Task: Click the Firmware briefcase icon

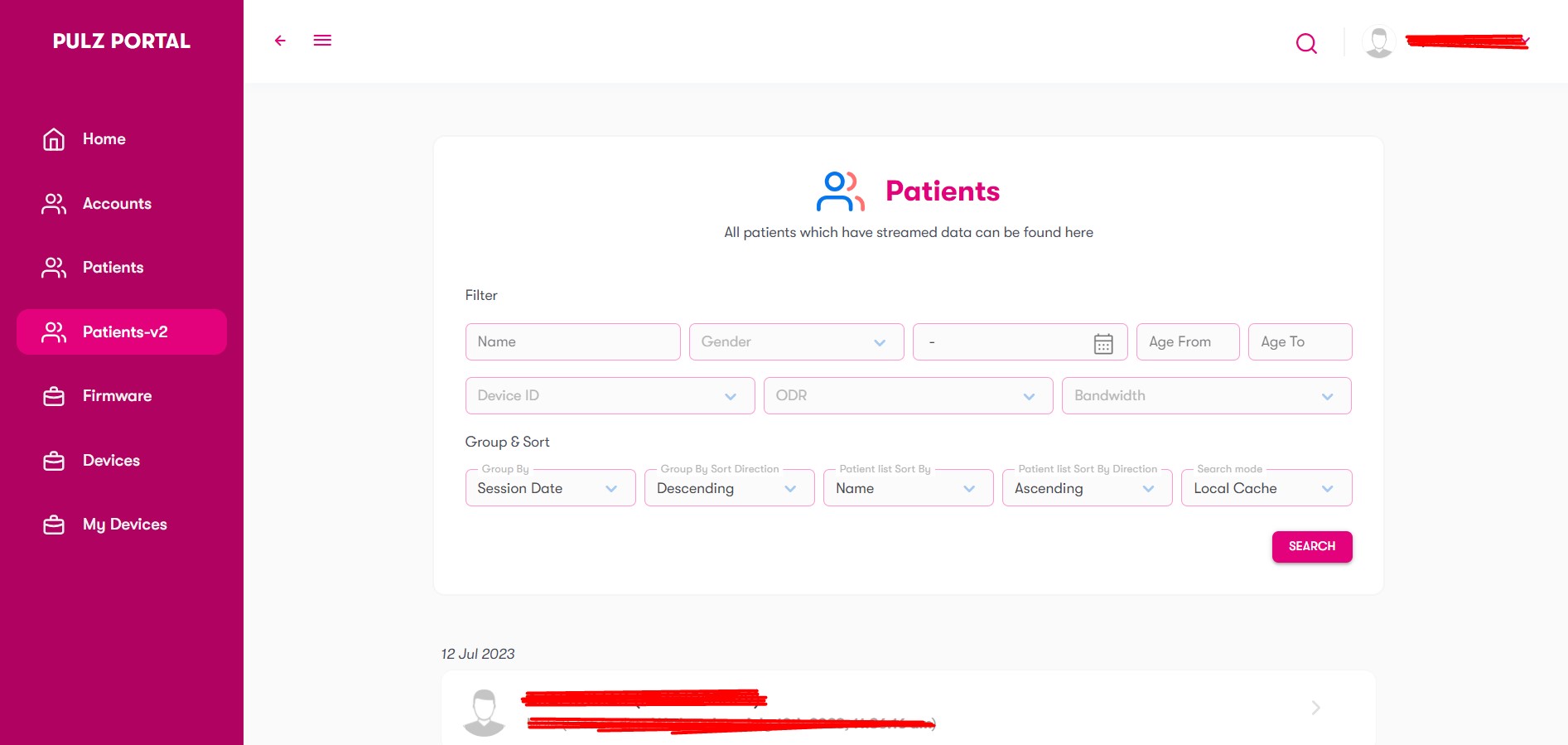Action: 54,397
